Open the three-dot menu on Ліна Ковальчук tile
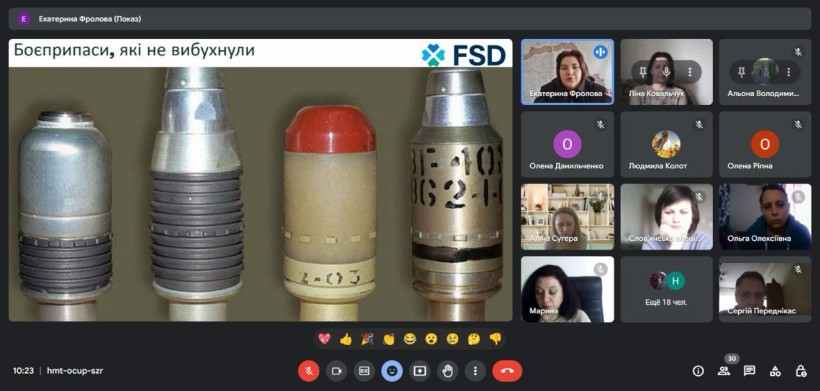The height and width of the screenshot is (391, 820). coord(690,72)
